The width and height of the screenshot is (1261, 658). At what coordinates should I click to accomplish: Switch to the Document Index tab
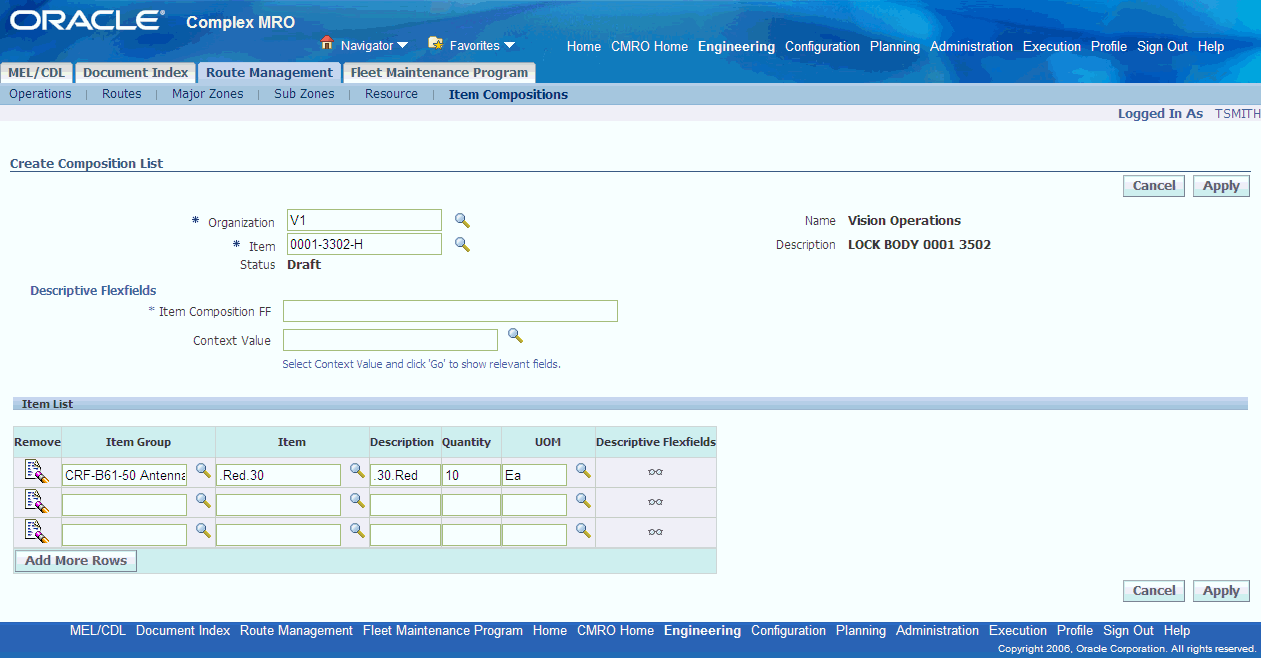click(135, 73)
